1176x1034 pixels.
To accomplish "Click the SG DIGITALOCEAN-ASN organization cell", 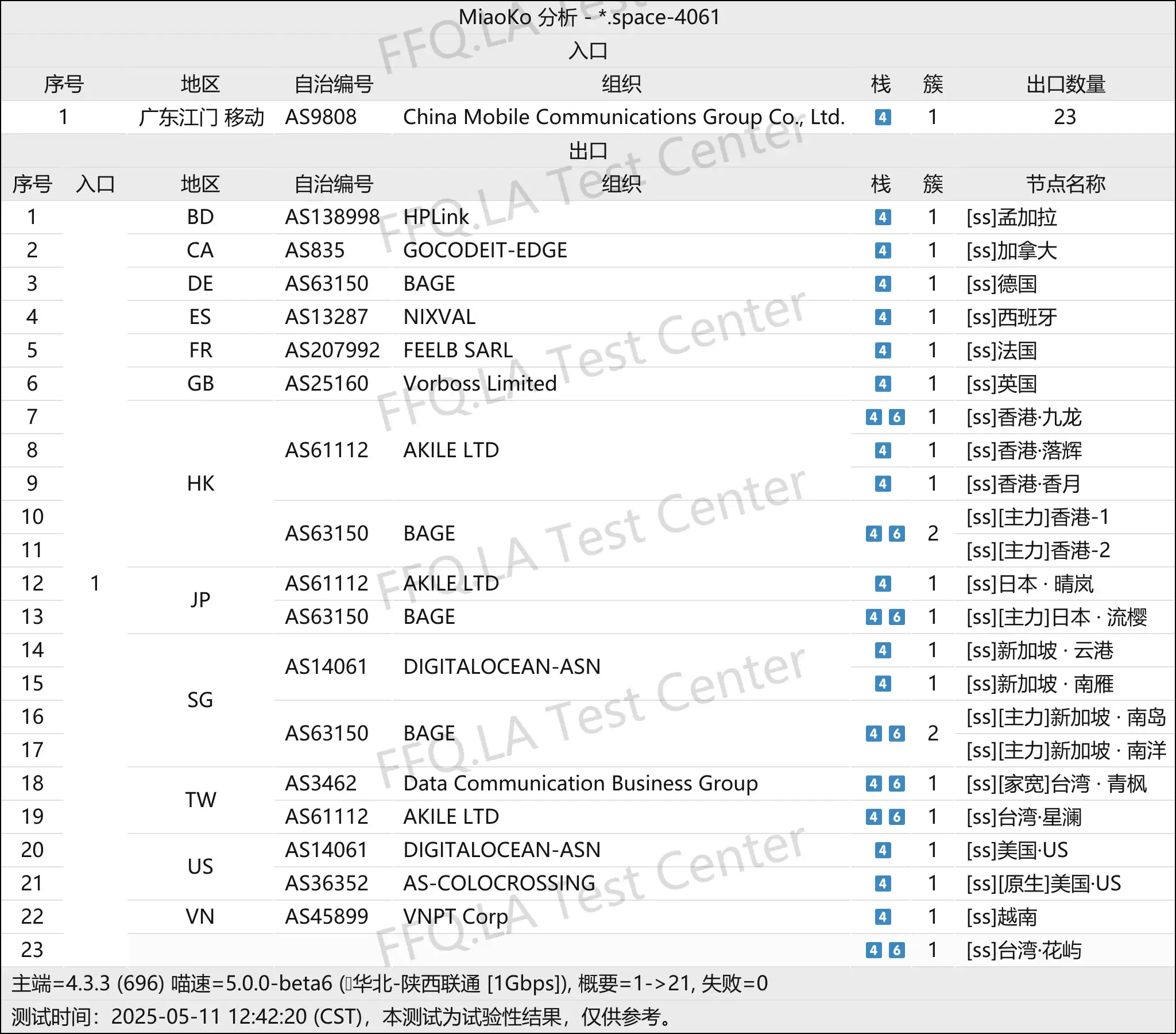I will click(502, 668).
